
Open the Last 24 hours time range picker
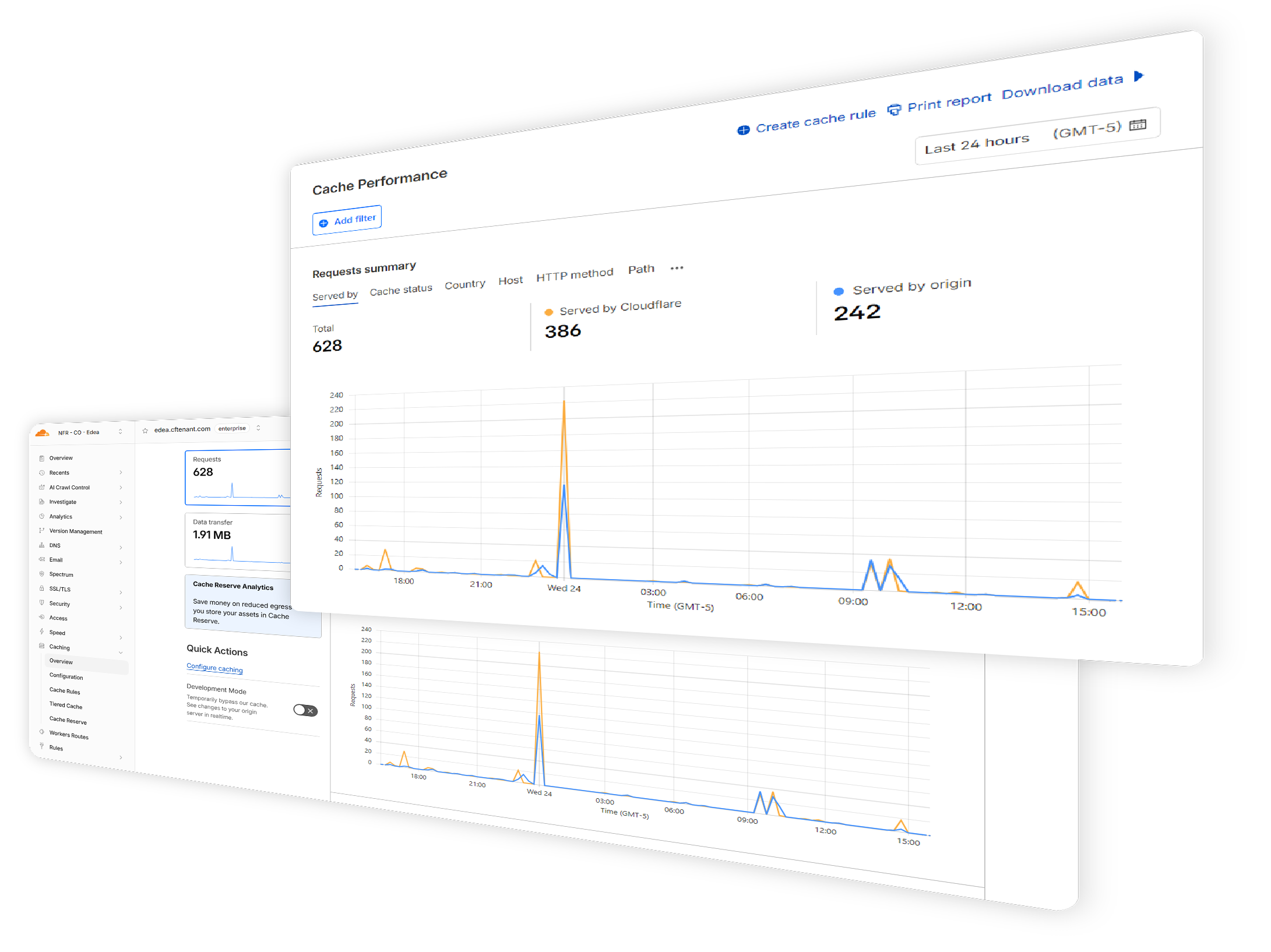coord(1037,136)
